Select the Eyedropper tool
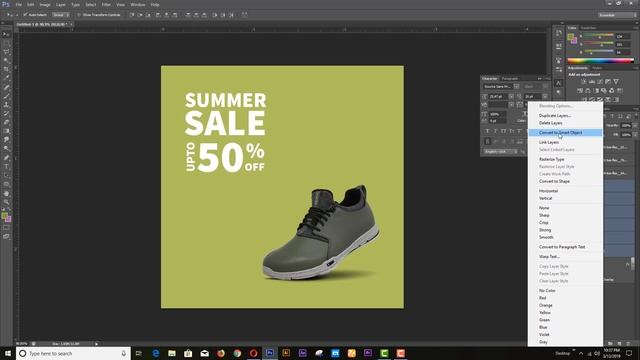This screenshot has width=640, height=360. tap(6, 78)
